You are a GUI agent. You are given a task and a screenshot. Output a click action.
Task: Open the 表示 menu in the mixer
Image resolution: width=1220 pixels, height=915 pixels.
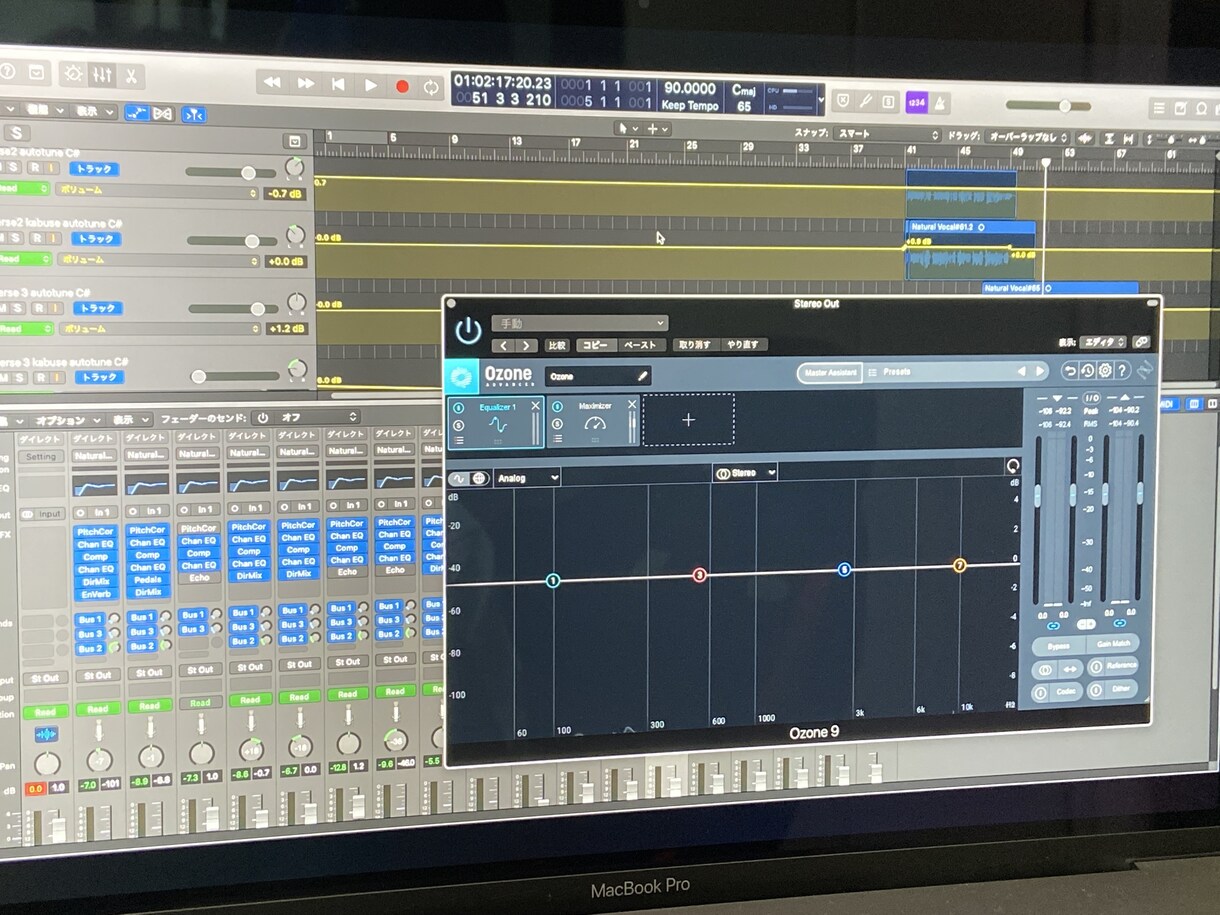coord(129,419)
